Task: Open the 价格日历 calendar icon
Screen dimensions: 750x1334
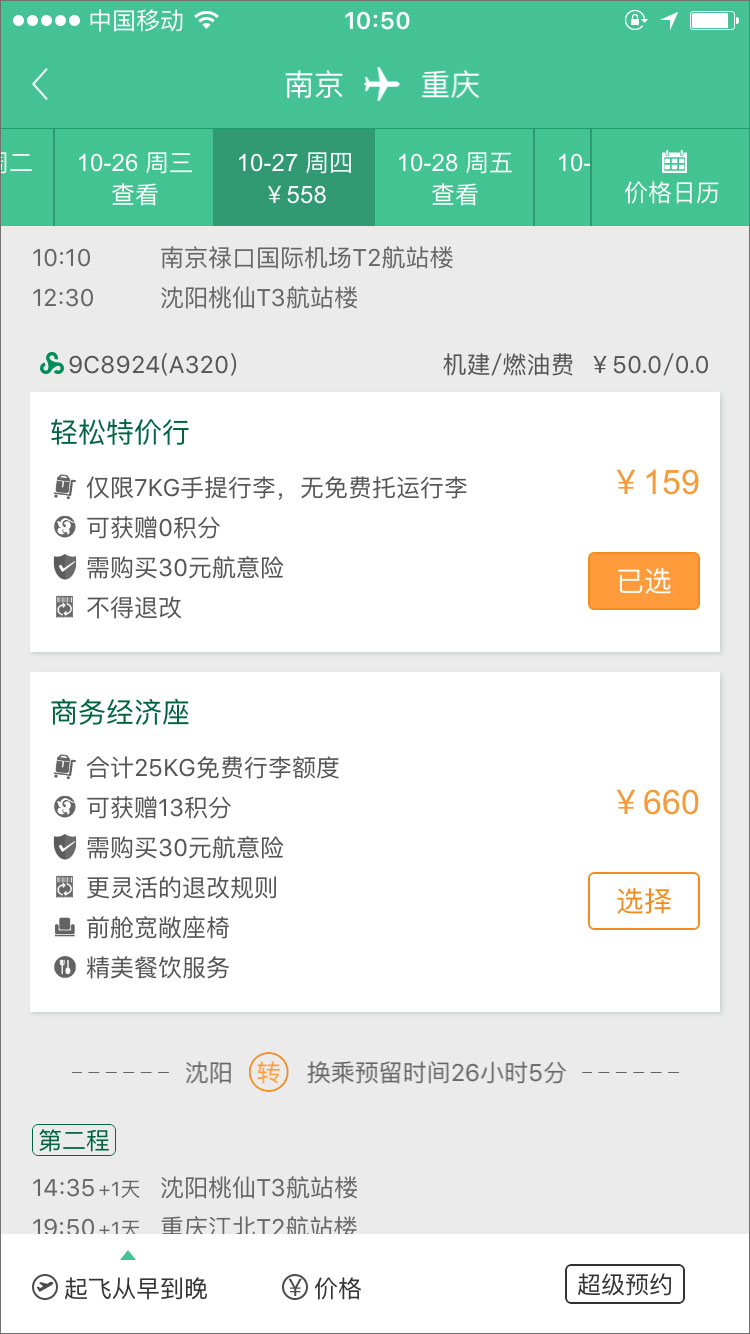Action: coord(673,162)
